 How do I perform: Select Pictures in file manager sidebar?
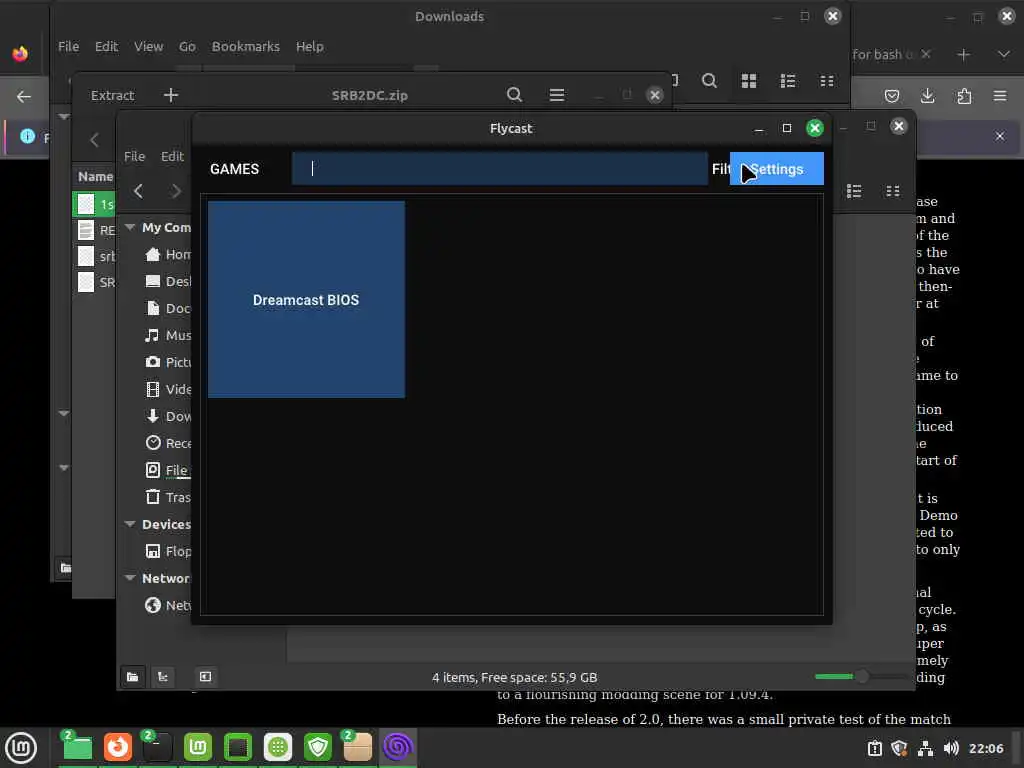tap(168, 362)
